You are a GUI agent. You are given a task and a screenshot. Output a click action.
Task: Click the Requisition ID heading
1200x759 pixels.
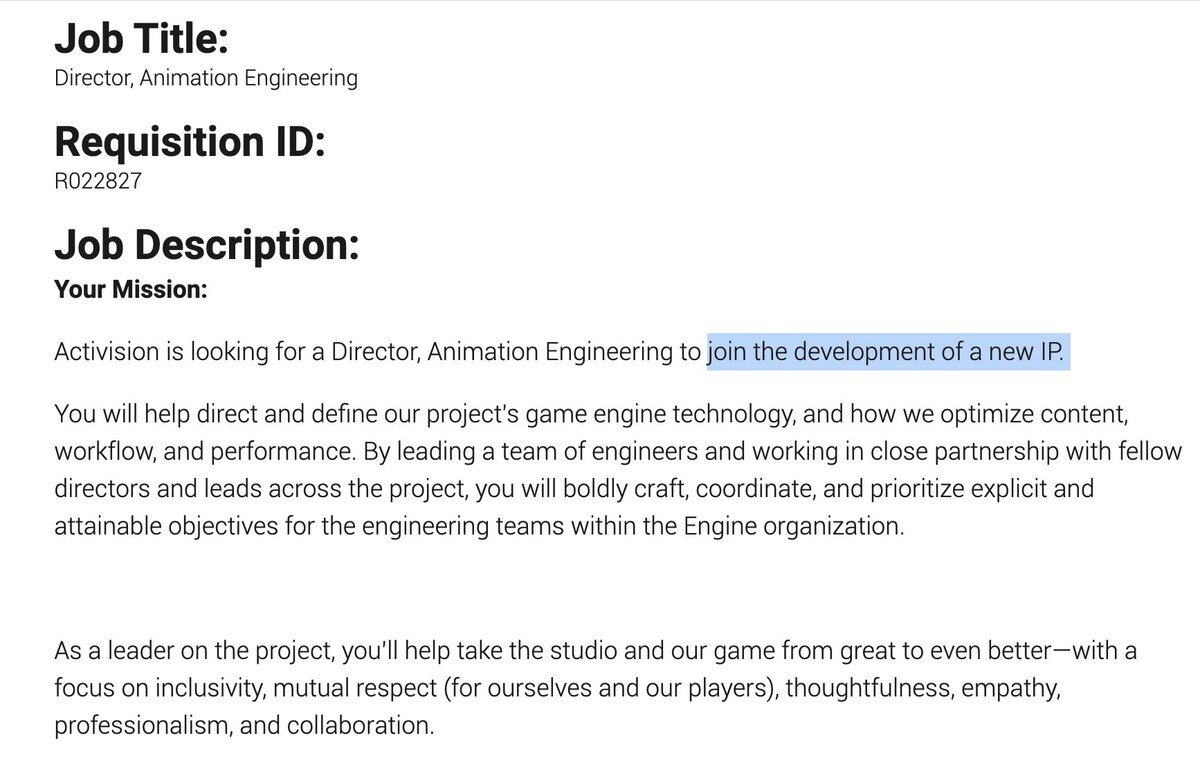[190, 142]
